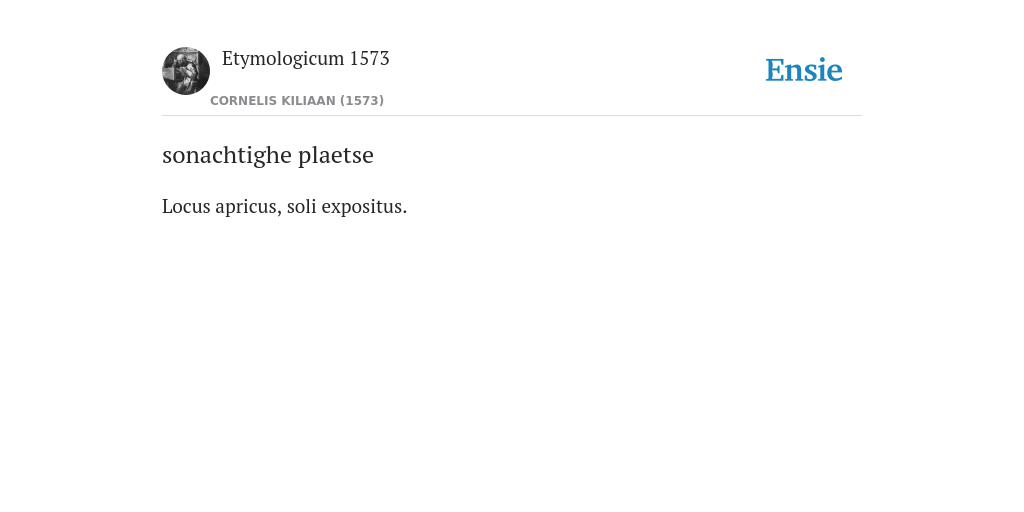Click the heading sonachtighe plaetse

(x=268, y=155)
